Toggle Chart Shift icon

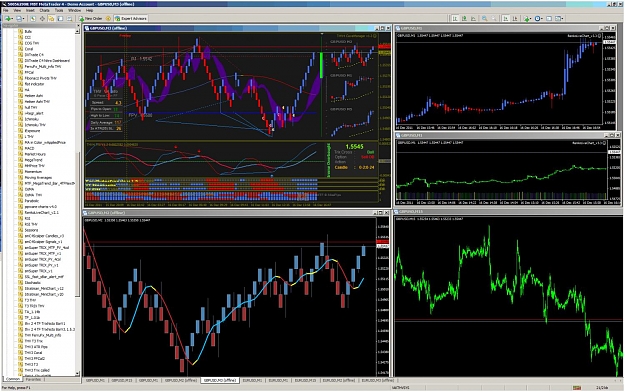point(515,18)
